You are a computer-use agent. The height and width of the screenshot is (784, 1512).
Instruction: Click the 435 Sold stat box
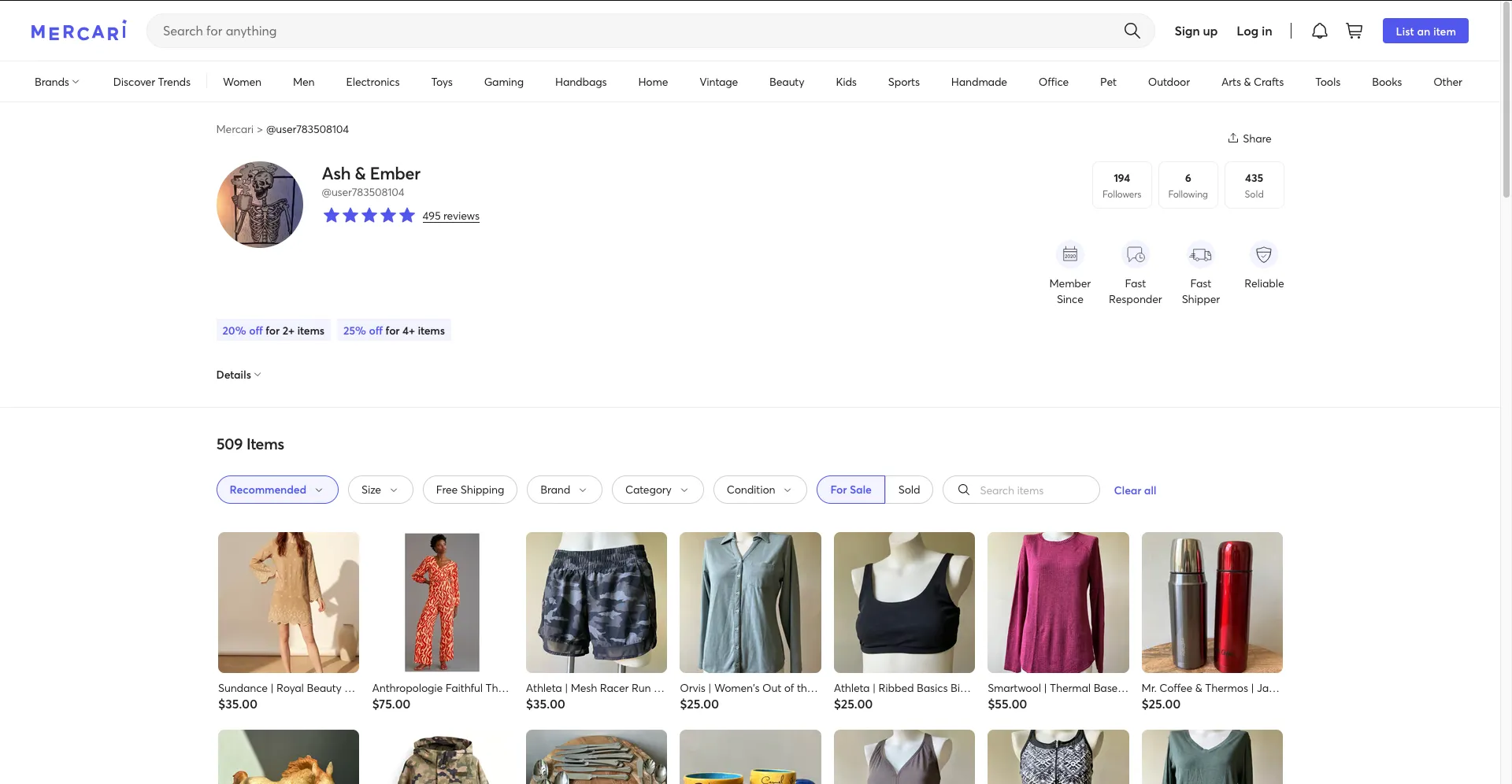(x=1254, y=185)
